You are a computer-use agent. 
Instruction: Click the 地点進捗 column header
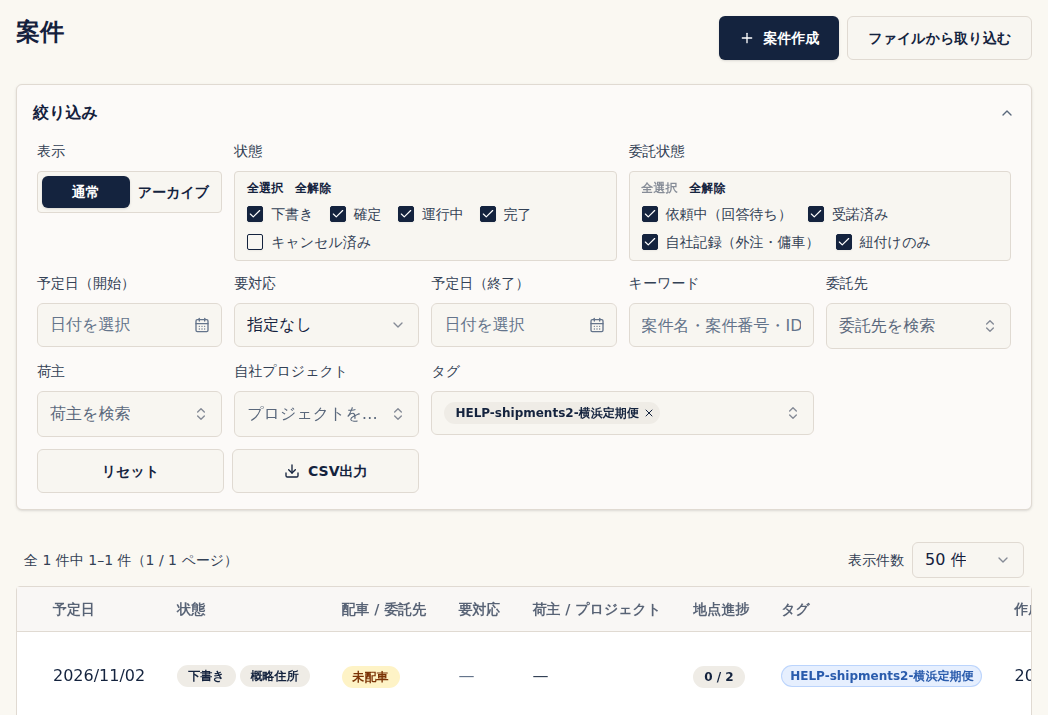tap(720, 609)
